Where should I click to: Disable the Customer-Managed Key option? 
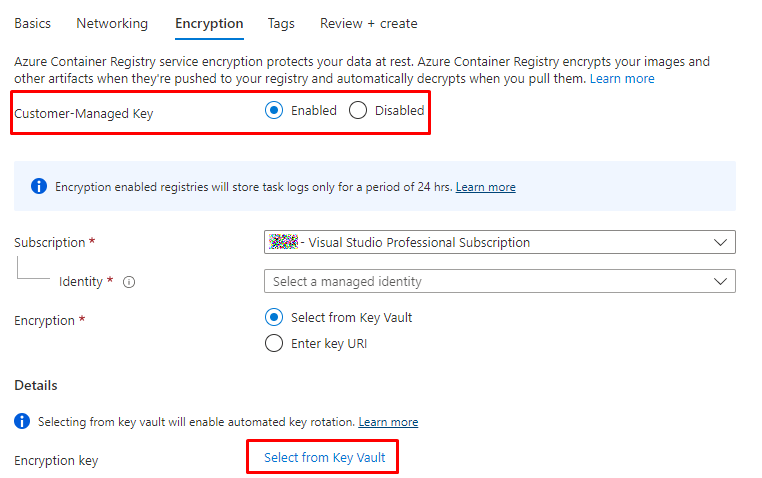(358, 111)
